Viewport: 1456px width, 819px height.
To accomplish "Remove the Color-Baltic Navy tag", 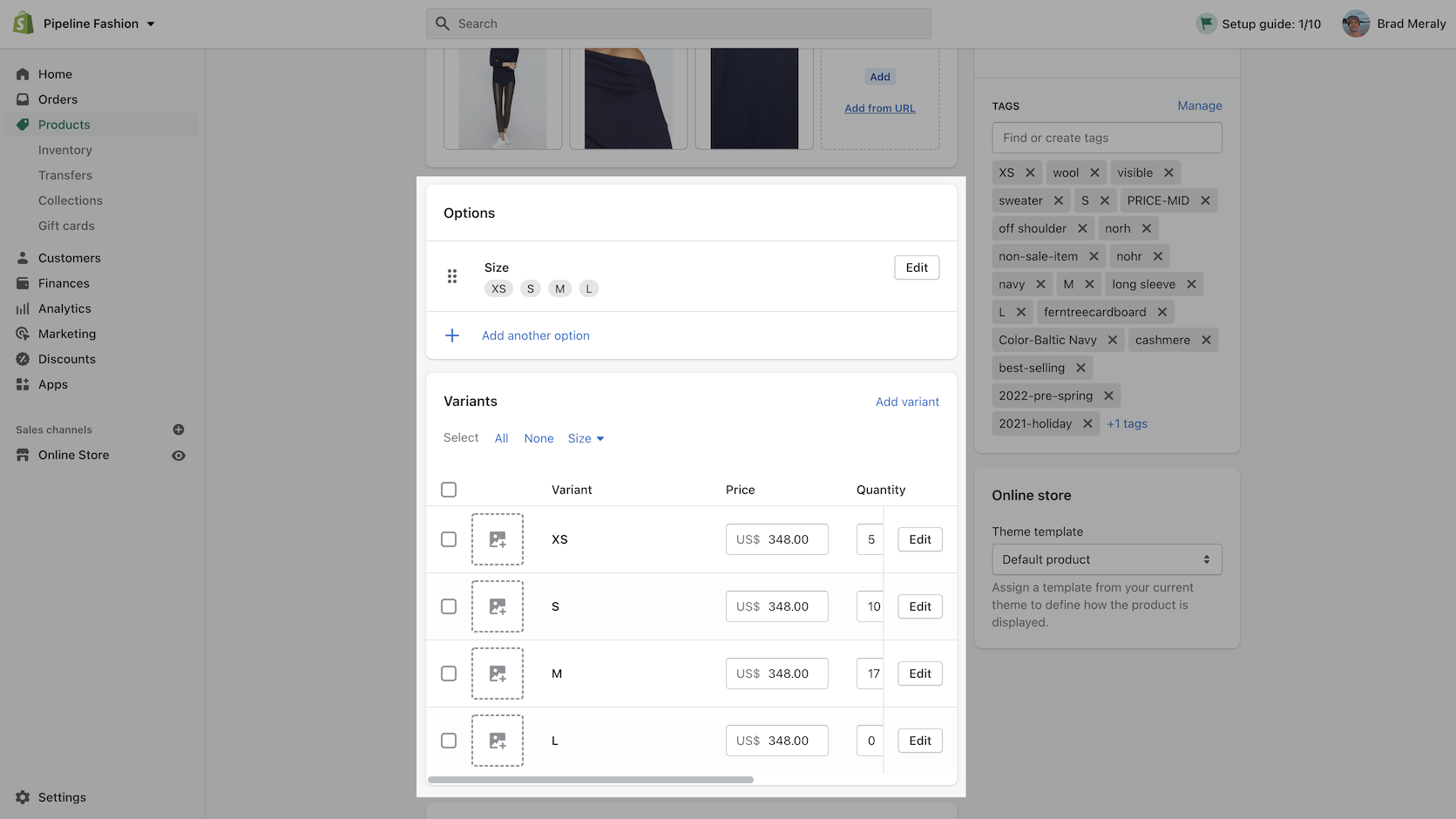I will 1113,340.
